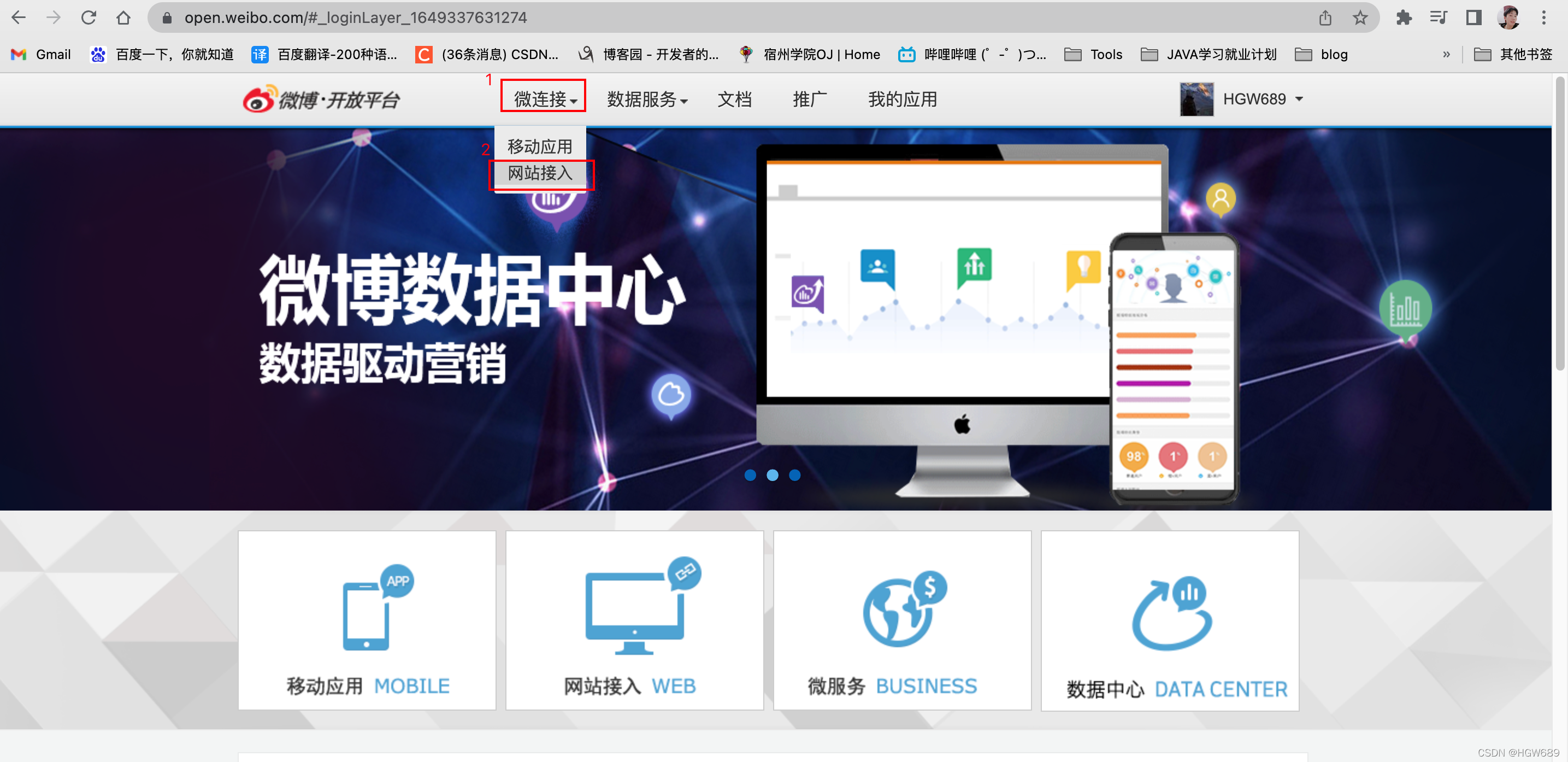The image size is (1568, 762).
Task: Switch to the second banner slide dot
Action: tap(773, 475)
